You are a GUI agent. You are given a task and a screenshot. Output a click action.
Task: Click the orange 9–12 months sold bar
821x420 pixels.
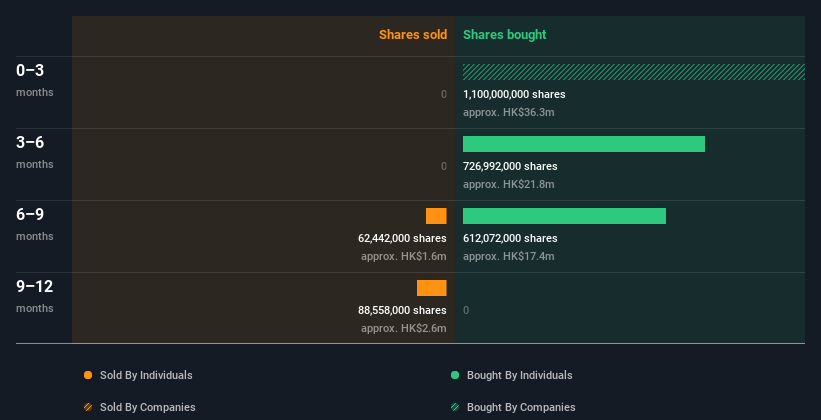click(431, 288)
